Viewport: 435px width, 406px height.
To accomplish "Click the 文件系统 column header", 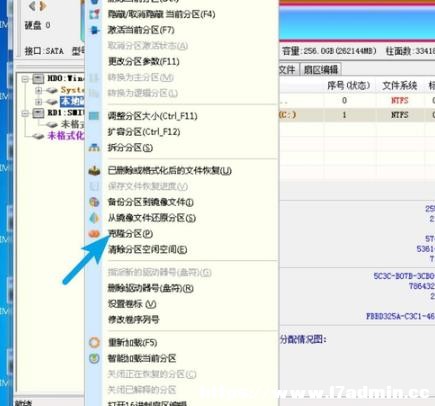I will pyautogui.click(x=400, y=86).
